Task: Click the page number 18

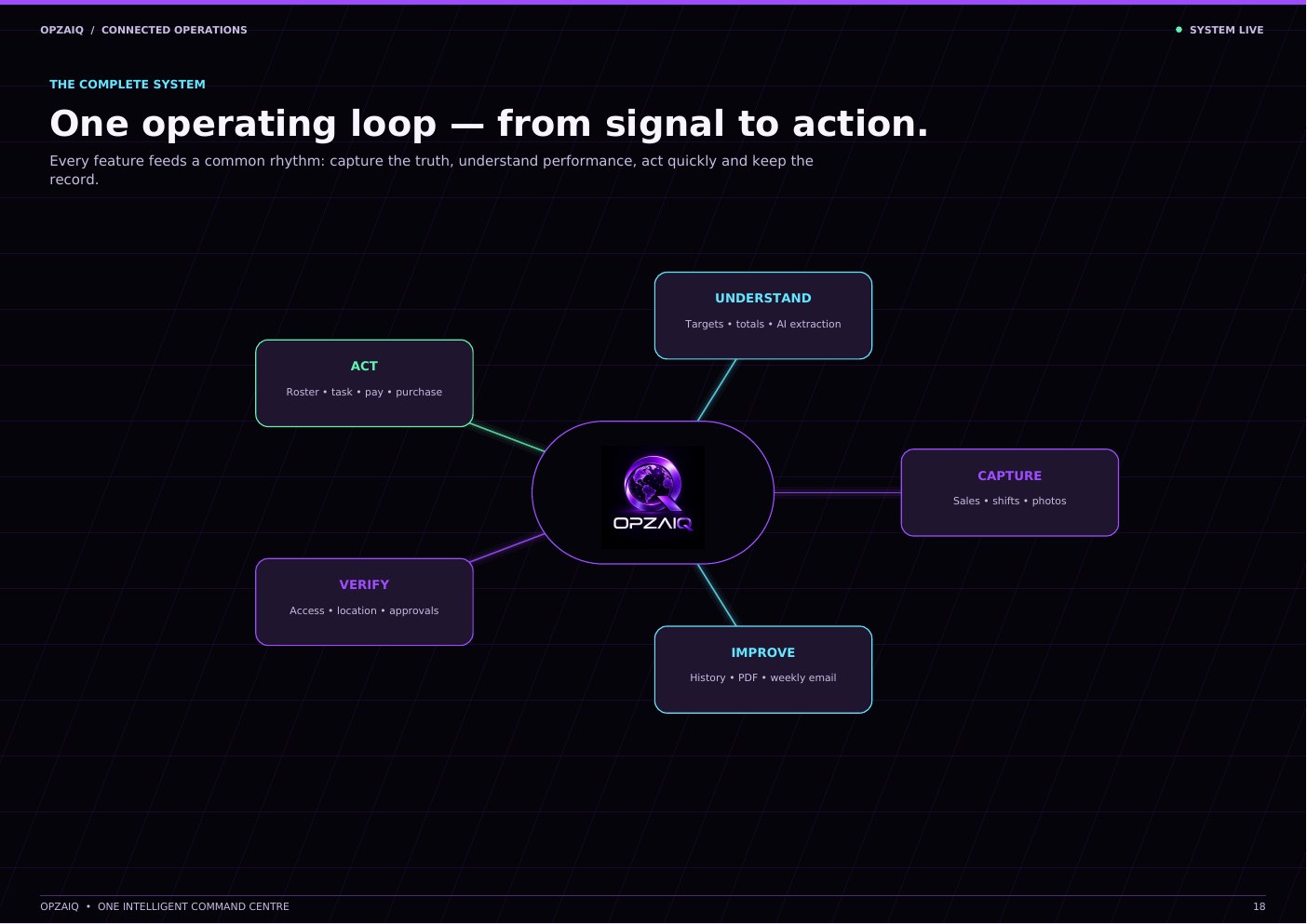Action: pos(1259,906)
